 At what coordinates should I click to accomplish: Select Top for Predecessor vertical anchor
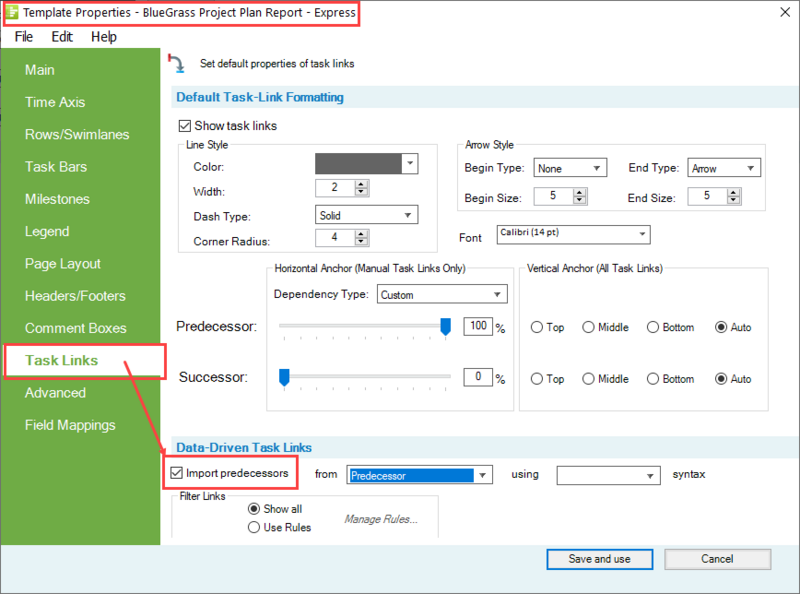pyautogui.click(x=536, y=327)
